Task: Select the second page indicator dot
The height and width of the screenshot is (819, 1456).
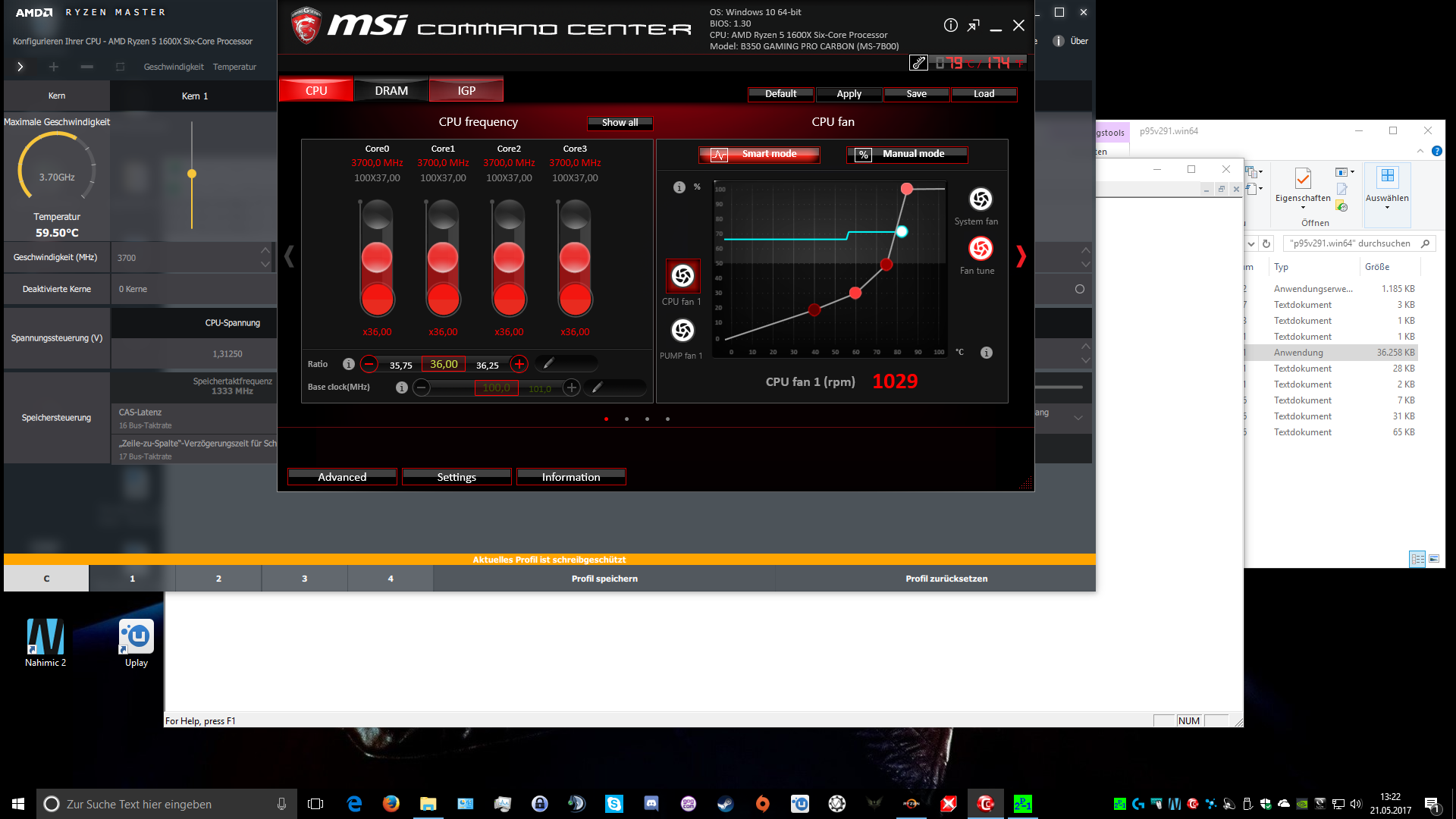Action: (626, 419)
